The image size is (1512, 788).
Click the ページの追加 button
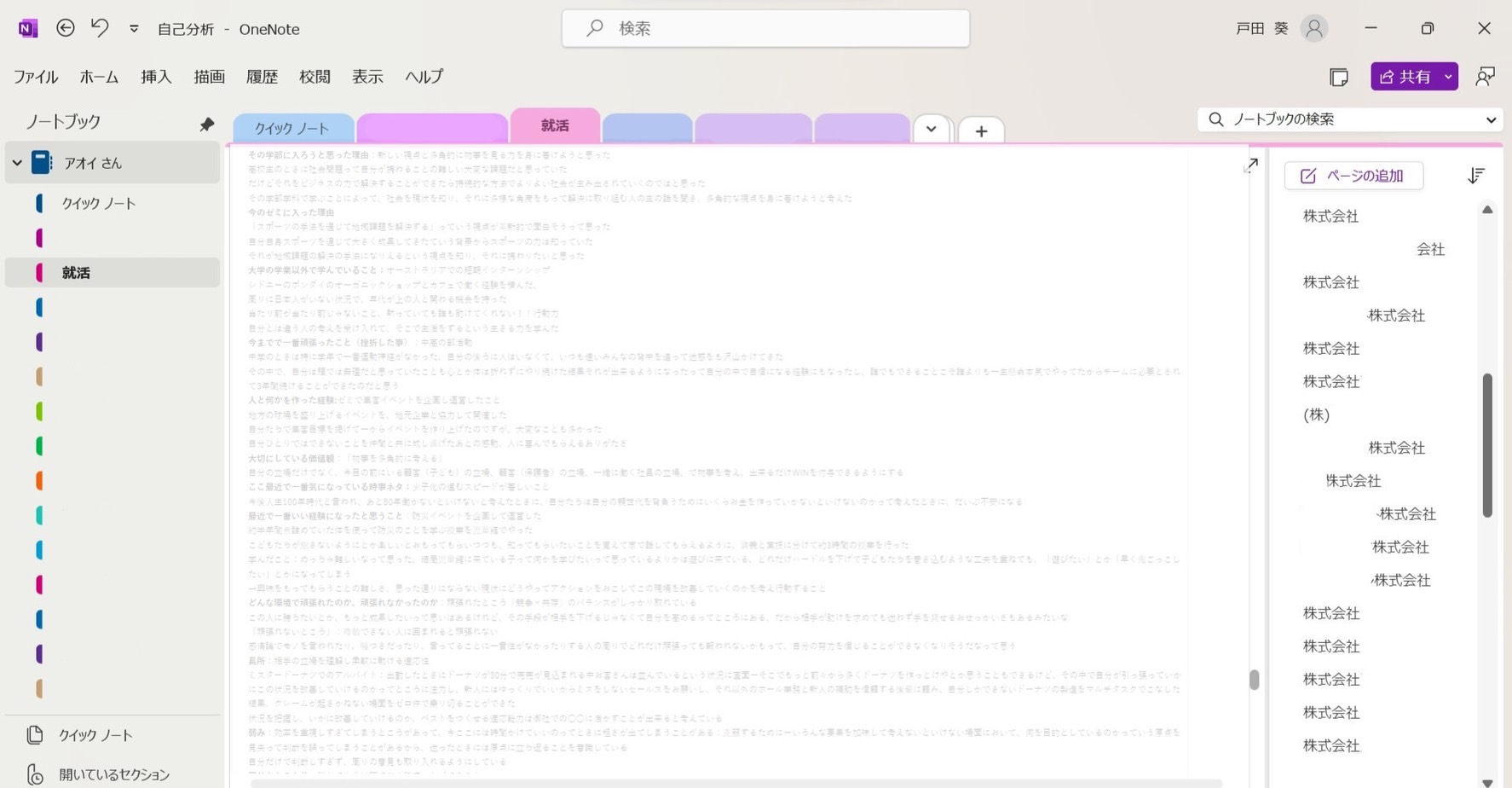pos(1353,176)
